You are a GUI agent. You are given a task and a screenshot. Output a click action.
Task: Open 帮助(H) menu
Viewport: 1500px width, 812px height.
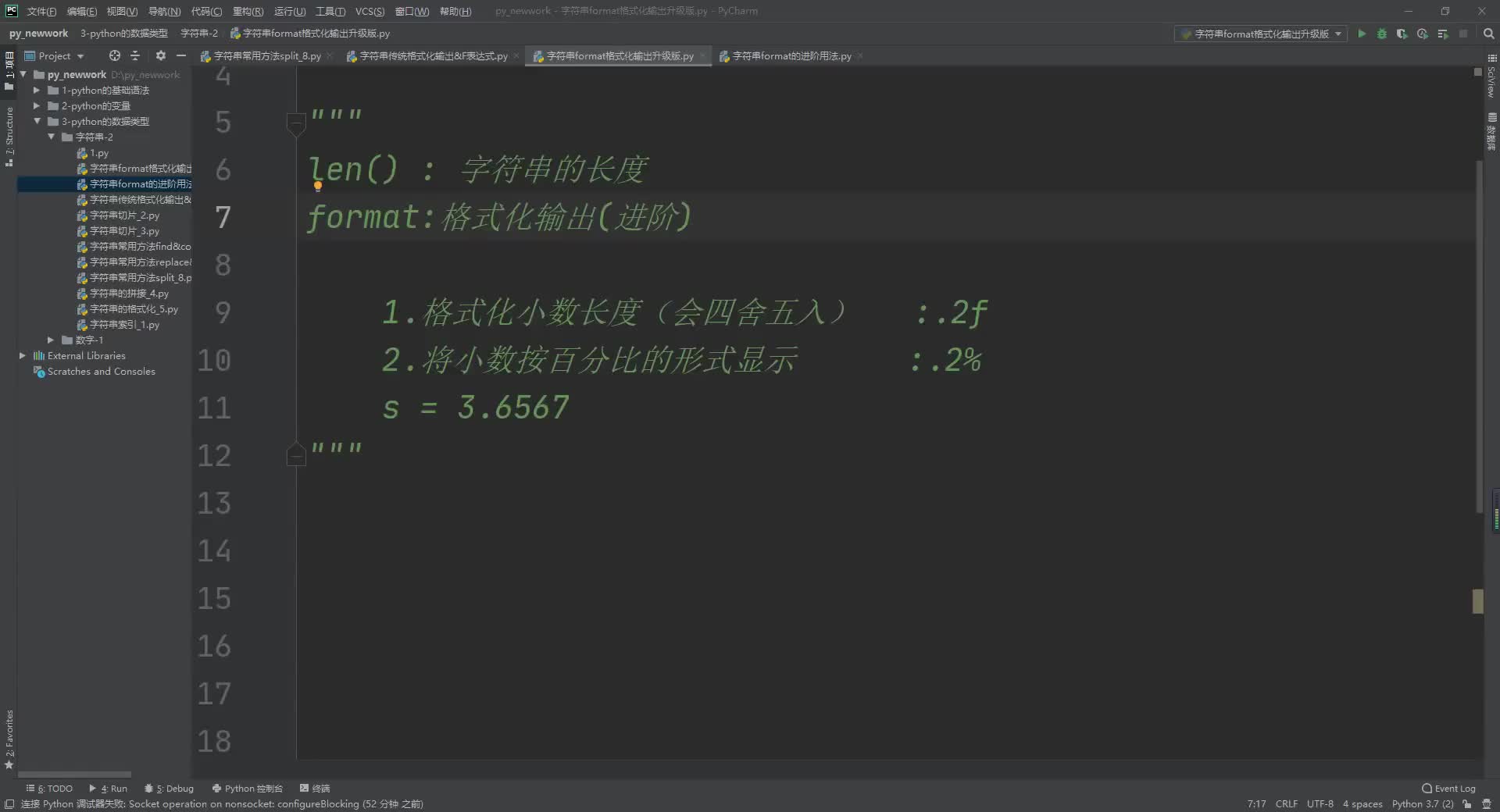(x=455, y=11)
